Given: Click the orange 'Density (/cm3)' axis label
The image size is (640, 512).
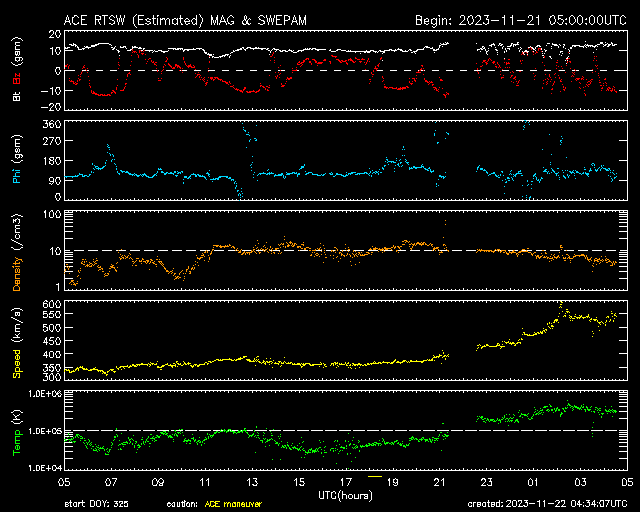Looking at the screenshot, I should 17,252.
